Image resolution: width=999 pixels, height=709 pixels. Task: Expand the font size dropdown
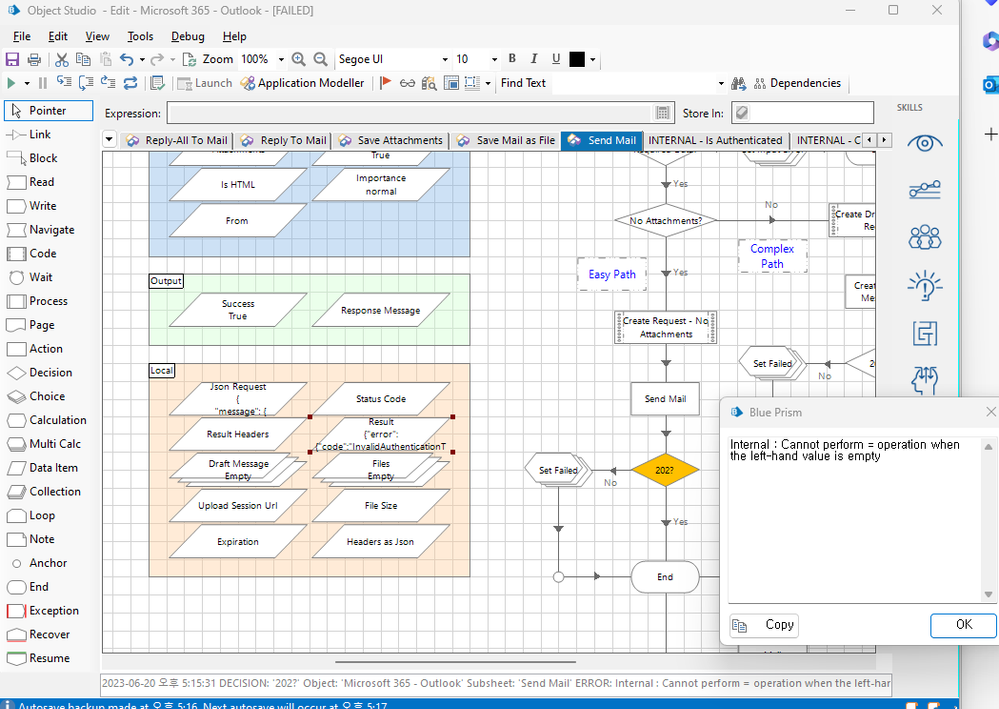point(493,60)
